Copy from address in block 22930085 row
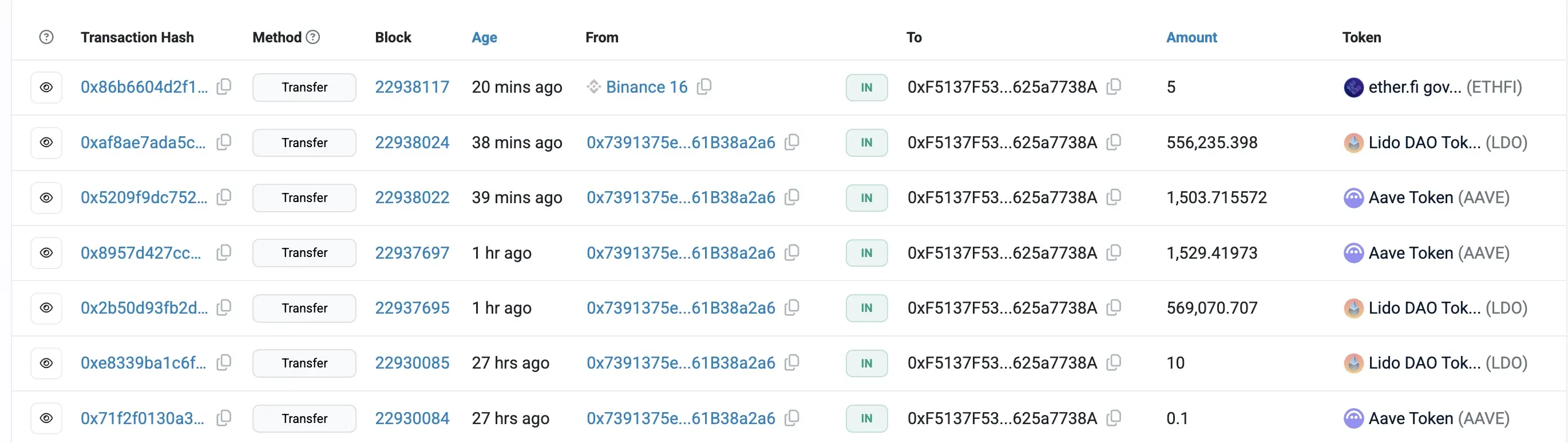 [792, 363]
